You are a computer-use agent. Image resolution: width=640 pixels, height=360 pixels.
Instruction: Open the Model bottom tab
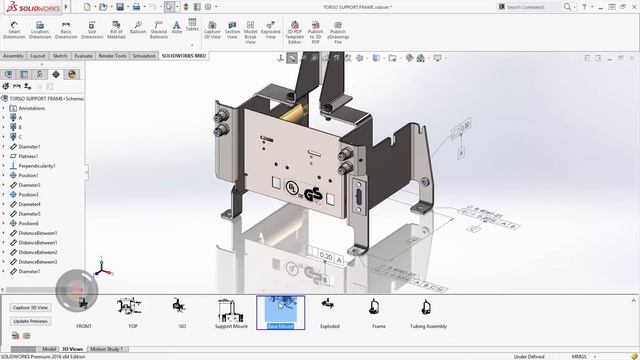coord(49,349)
